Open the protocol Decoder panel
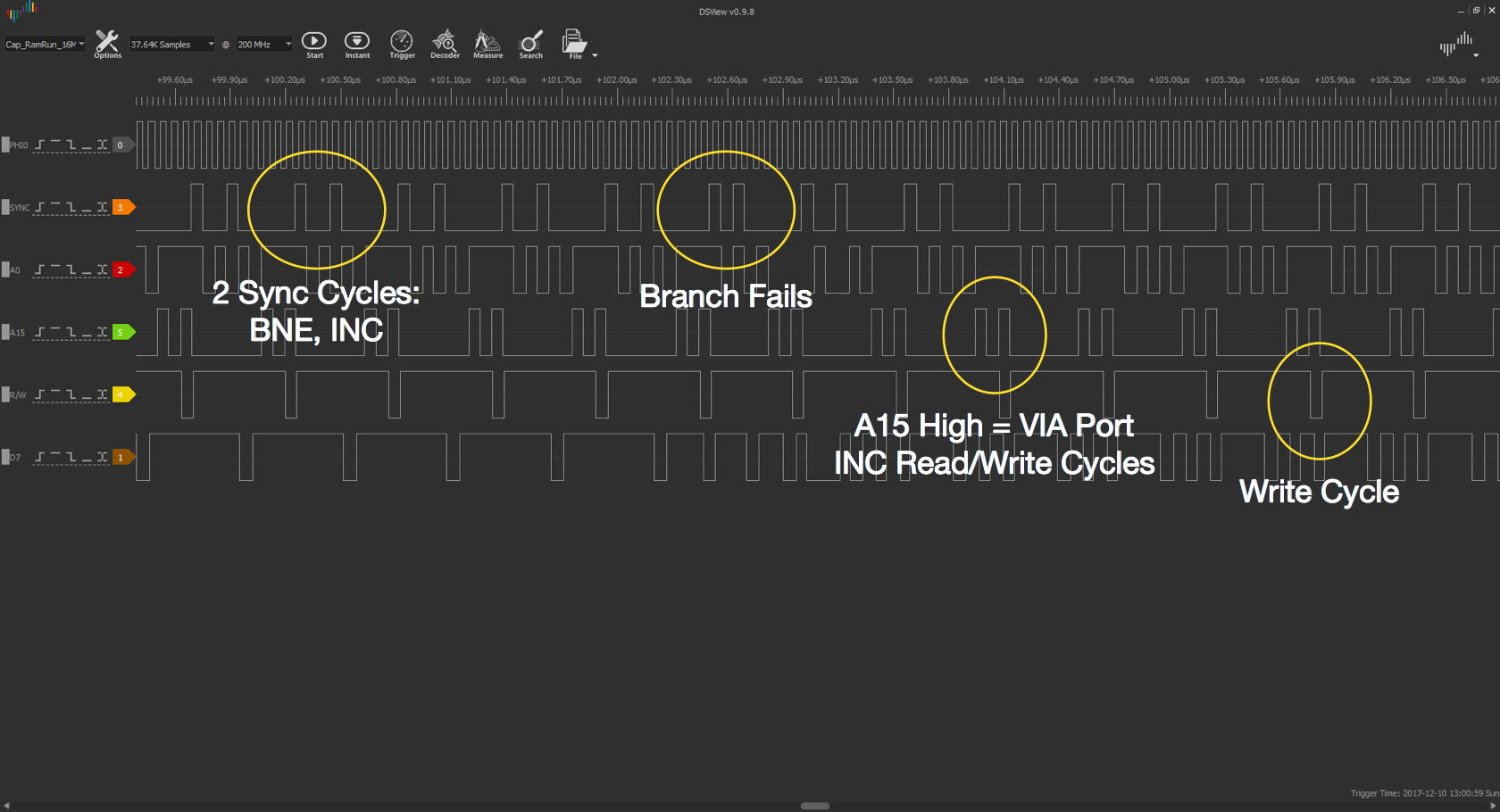Screen dimensions: 1500x812 point(445,44)
